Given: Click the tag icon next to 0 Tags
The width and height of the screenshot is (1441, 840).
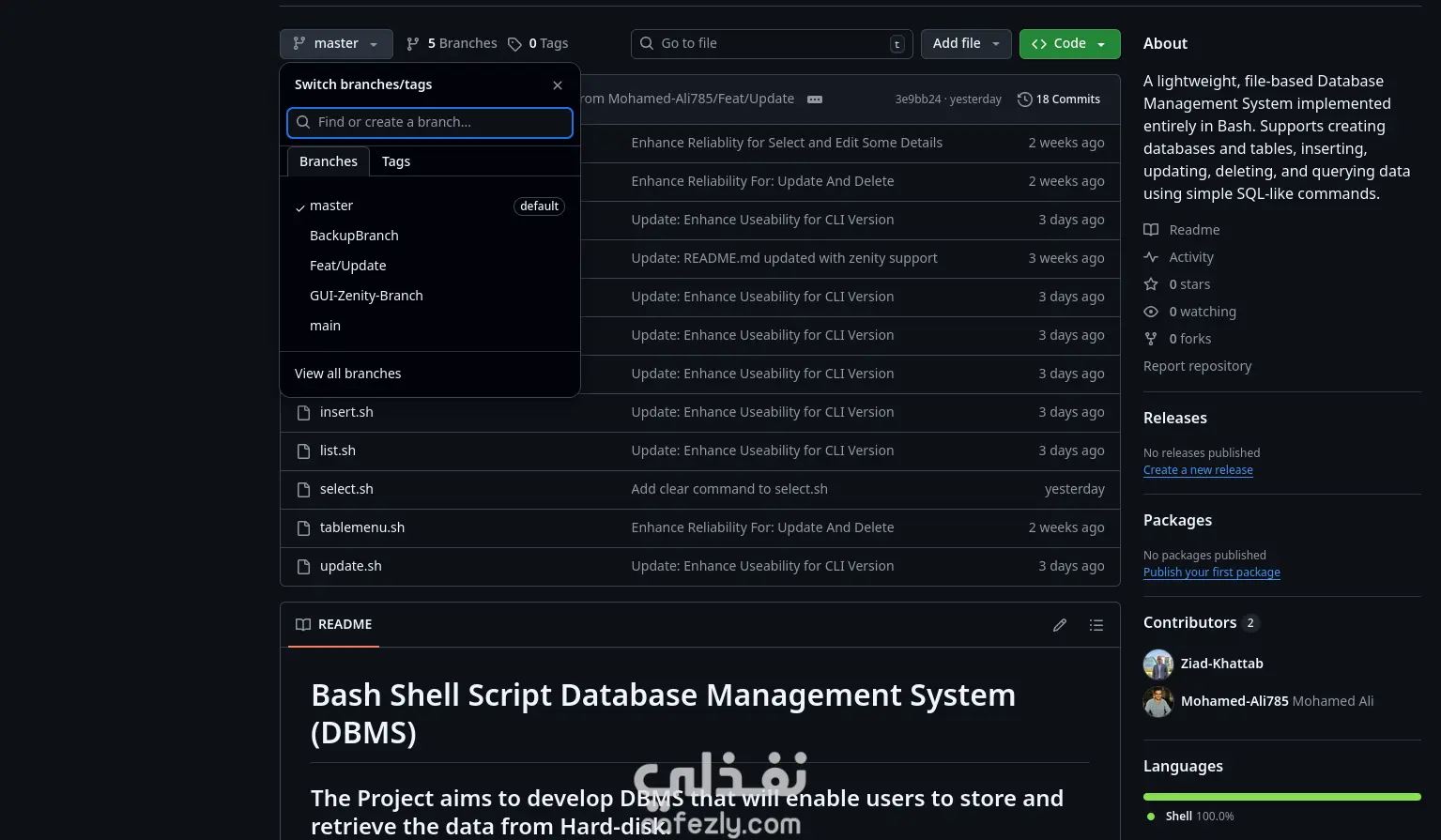Looking at the screenshot, I should (514, 44).
